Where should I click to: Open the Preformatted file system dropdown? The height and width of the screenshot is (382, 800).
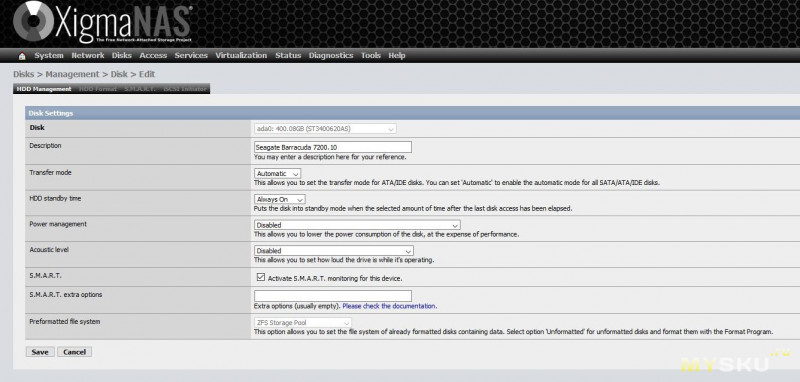click(303, 323)
